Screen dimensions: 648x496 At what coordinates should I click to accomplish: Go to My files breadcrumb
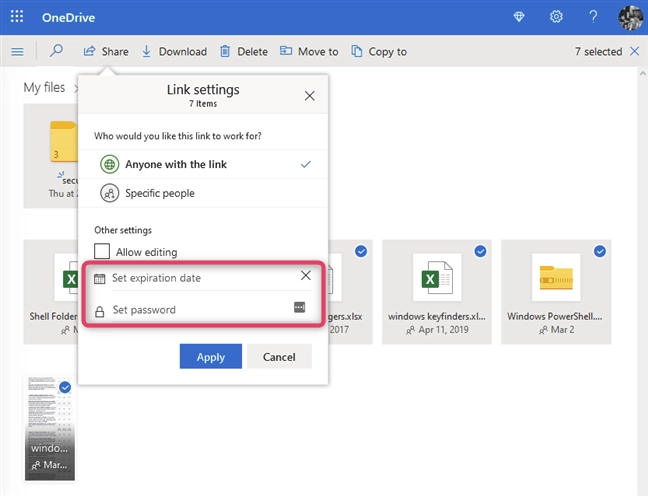point(44,88)
